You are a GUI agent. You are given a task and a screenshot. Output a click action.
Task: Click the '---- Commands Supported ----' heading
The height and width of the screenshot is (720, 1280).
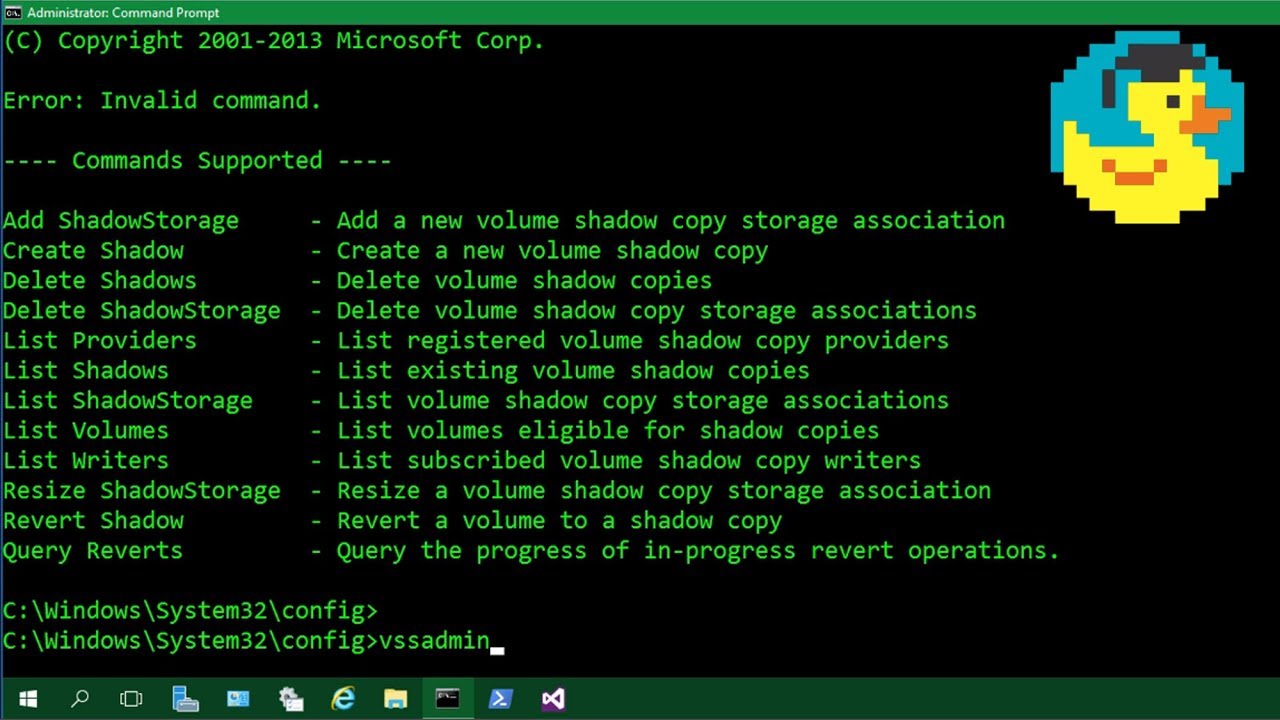pyautogui.click(x=197, y=160)
